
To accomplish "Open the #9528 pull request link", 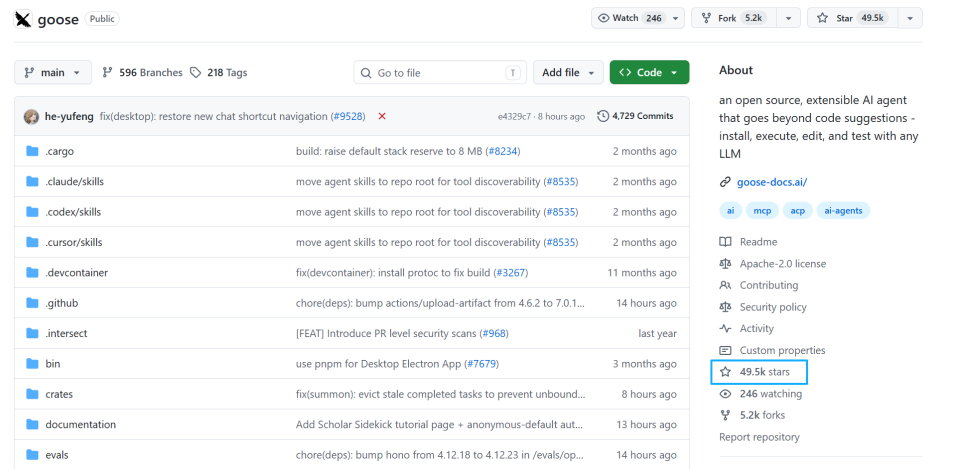I will (348, 116).
